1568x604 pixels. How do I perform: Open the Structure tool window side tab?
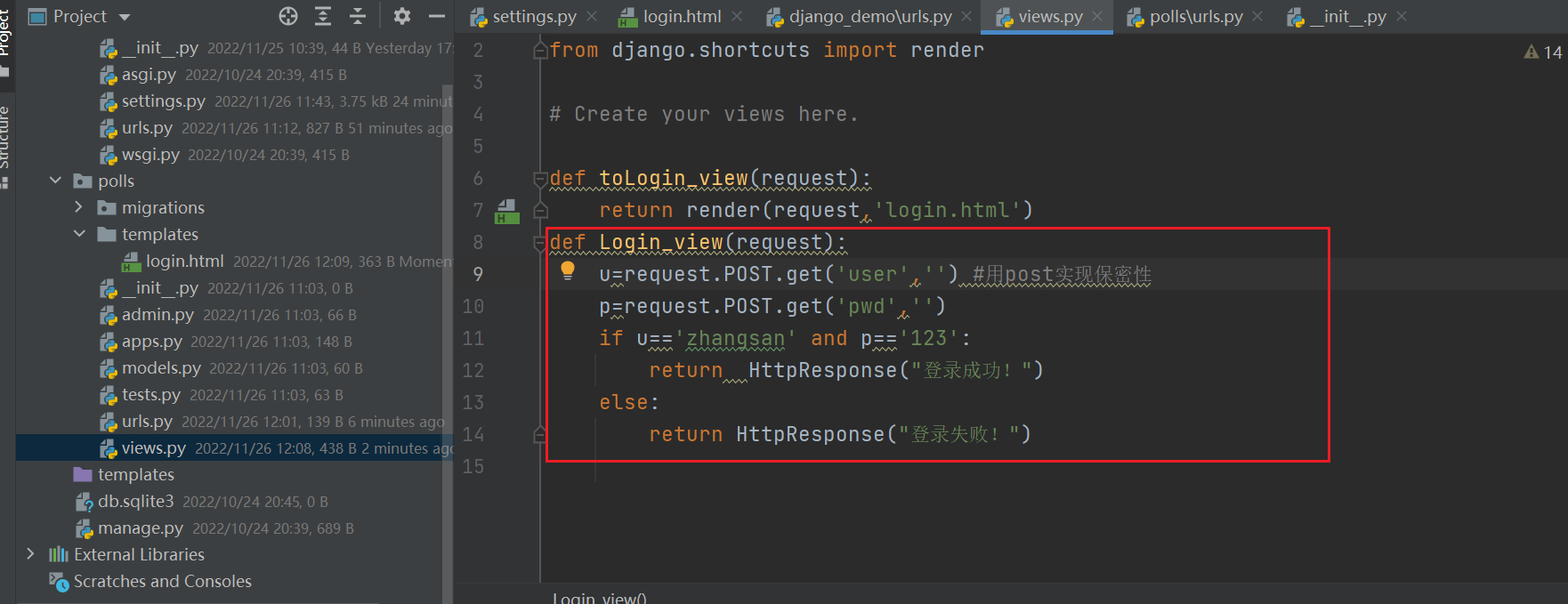click(x=6, y=147)
